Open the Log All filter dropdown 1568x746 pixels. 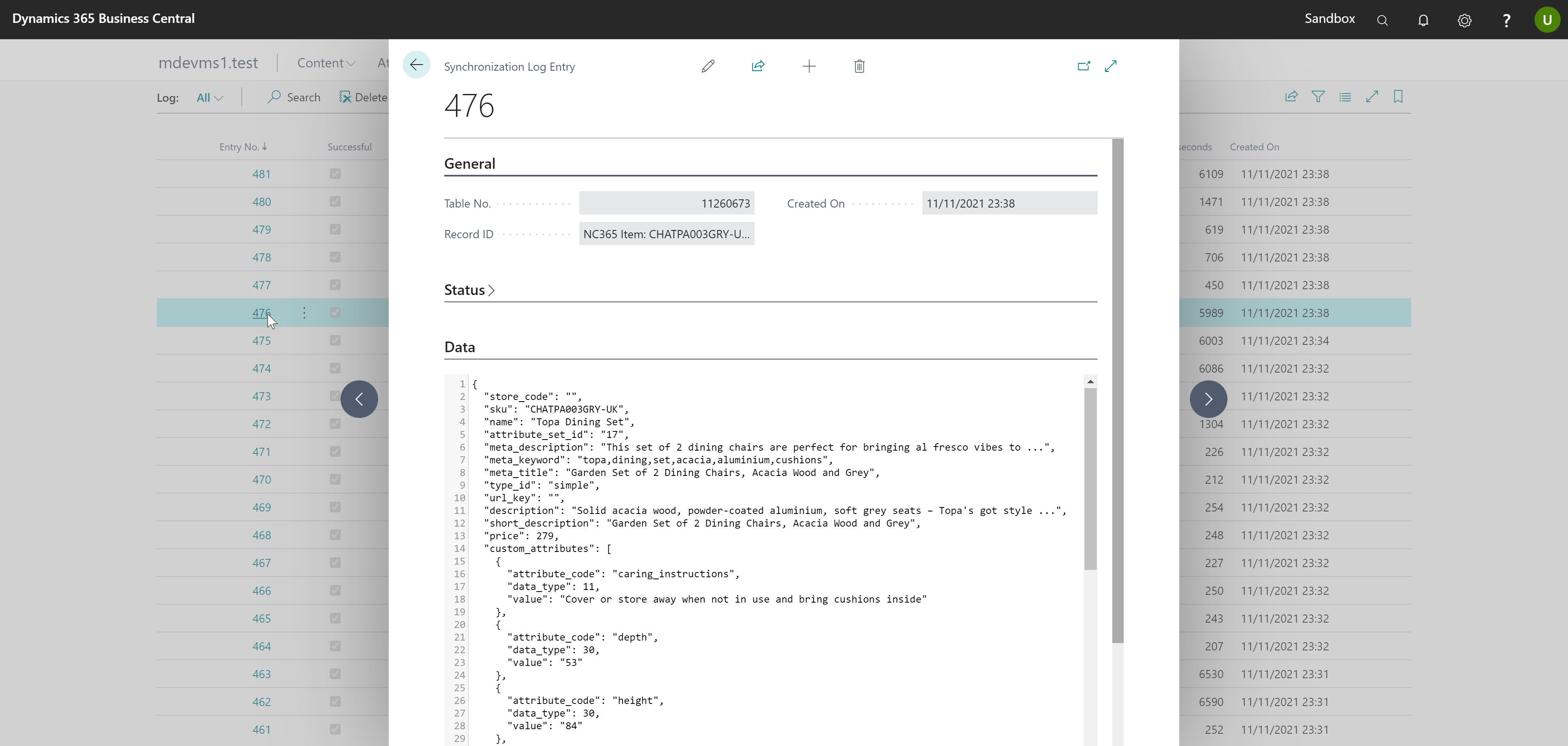tap(209, 97)
